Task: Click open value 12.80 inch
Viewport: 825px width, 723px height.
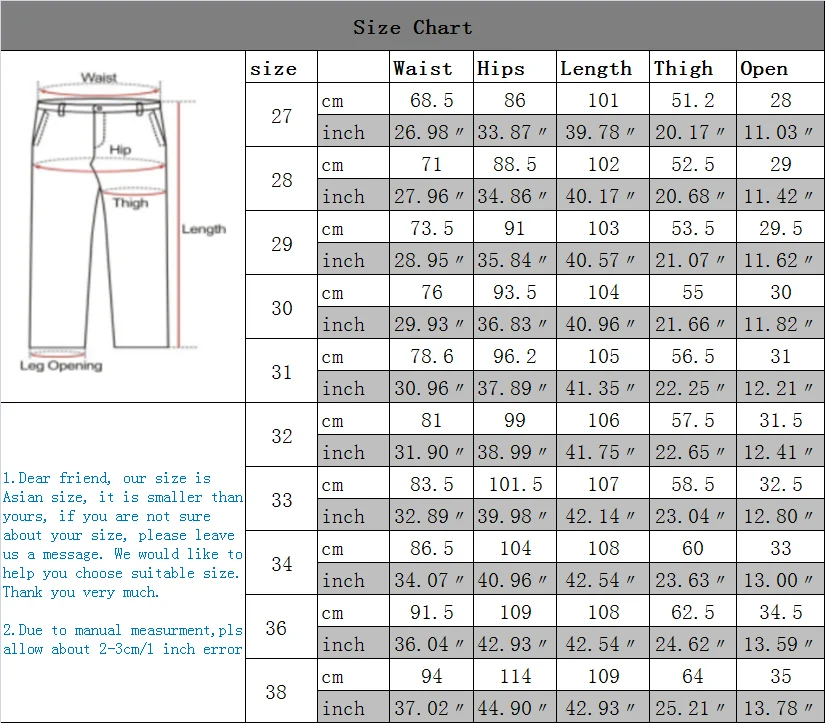Action: pyautogui.click(x=778, y=516)
